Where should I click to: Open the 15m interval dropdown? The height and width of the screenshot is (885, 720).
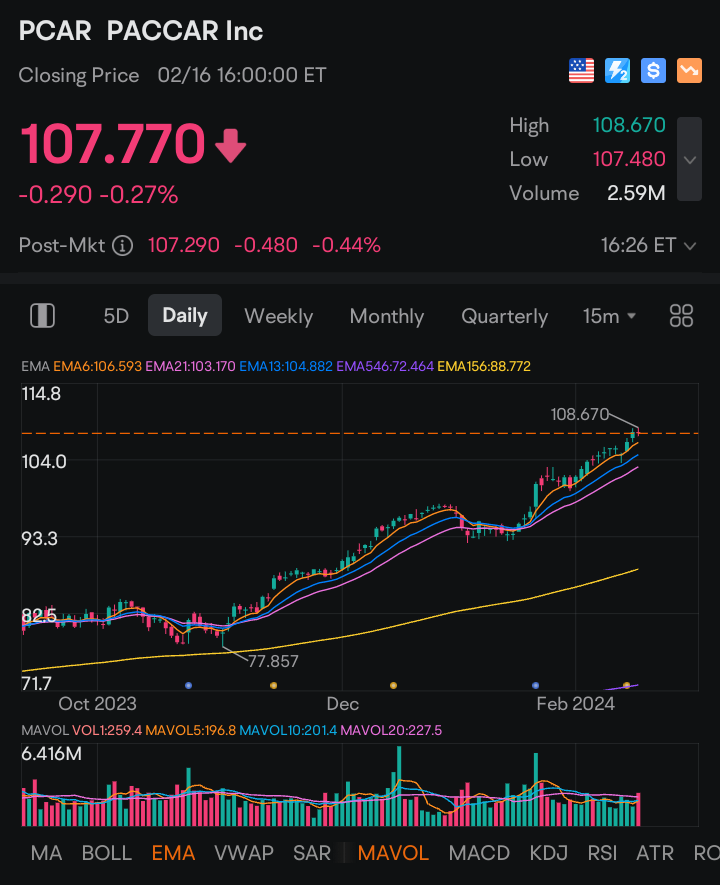[x=609, y=316]
